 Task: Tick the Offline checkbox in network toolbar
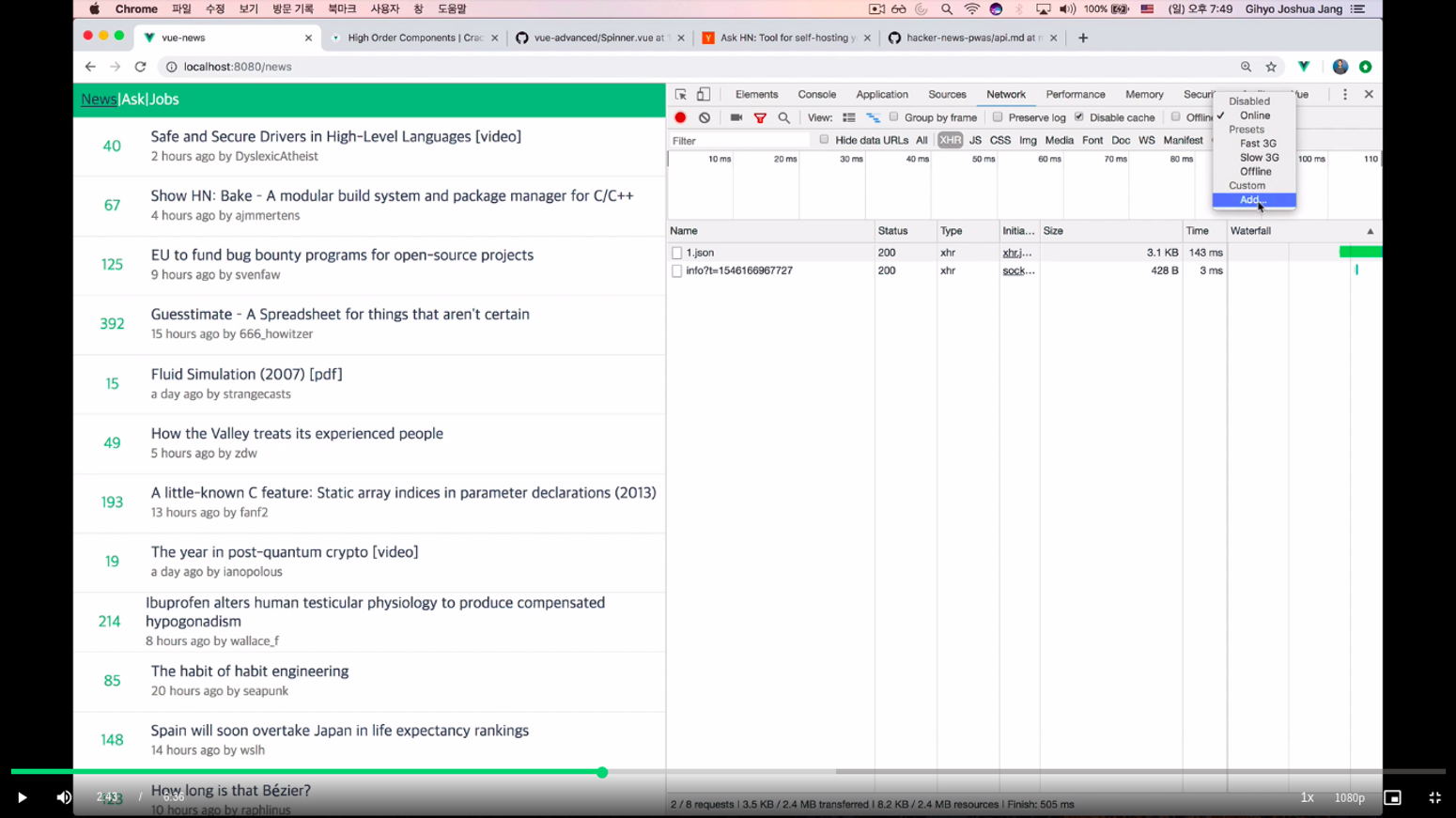pyautogui.click(x=1175, y=117)
